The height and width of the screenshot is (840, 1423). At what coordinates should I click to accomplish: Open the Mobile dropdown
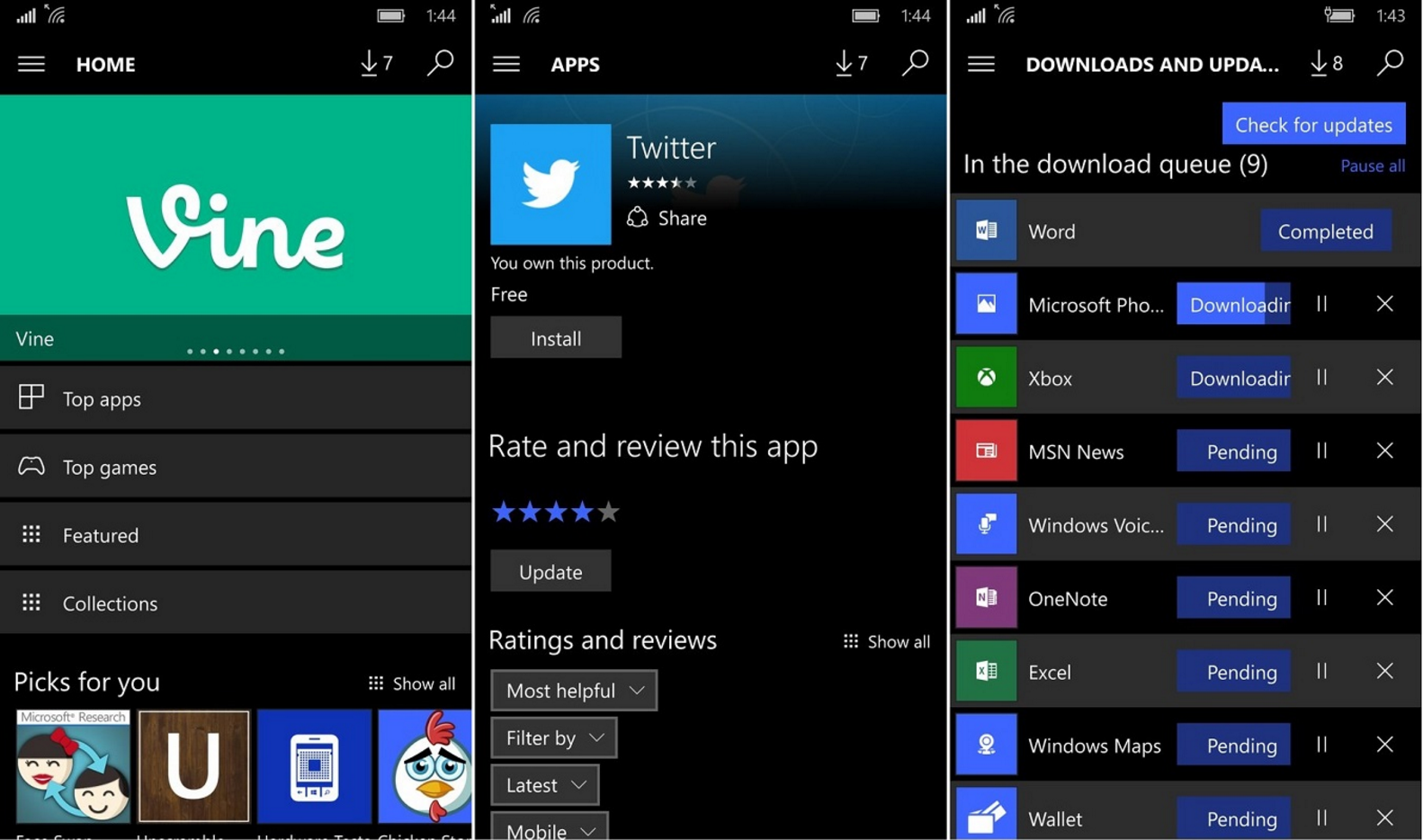pyautogui.click(x=550, y=827)
